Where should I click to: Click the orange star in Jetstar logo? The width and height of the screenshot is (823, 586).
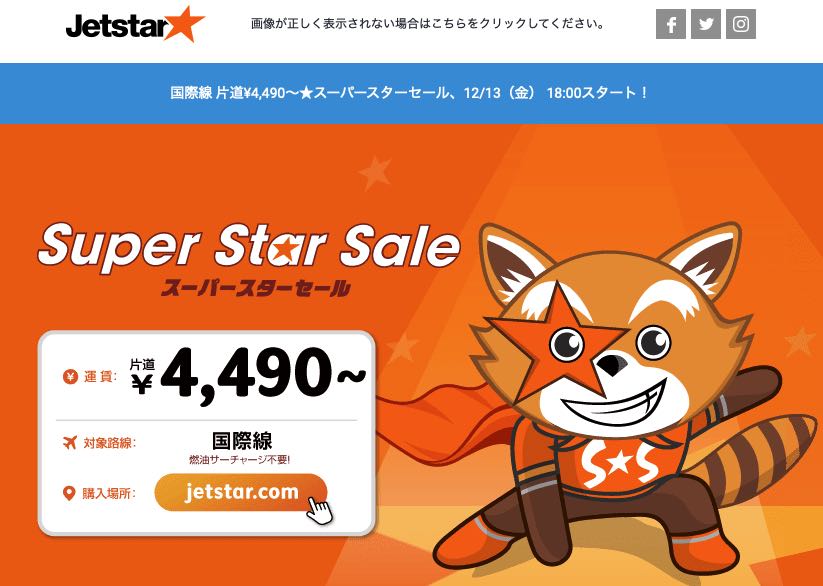coord(184,24)
